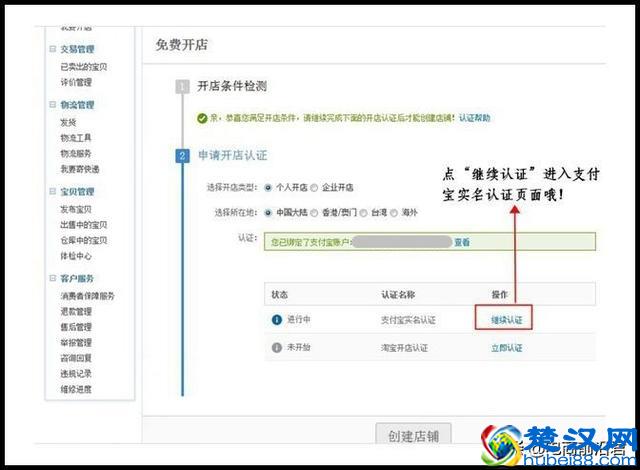The width and height of the screenshot is (640, 470).
Task: Open 维修进度 sidebar link
Action: (x=76, y=389)
